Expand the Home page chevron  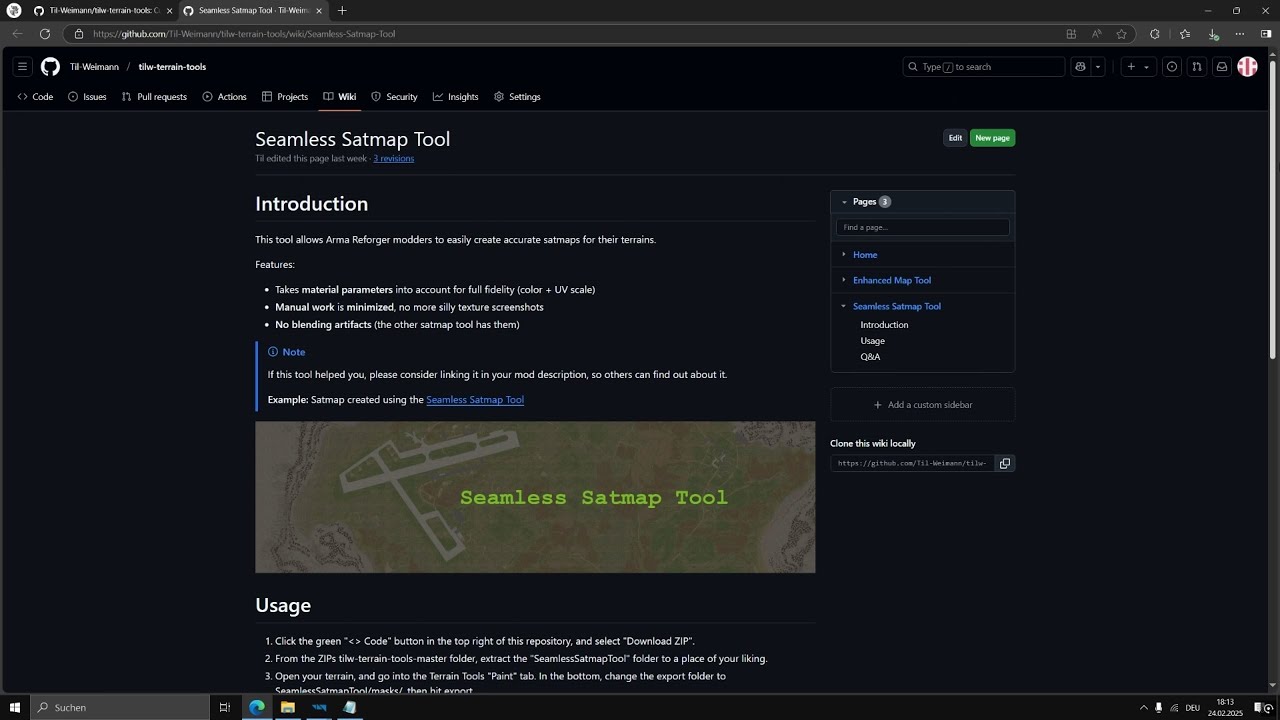tap(844, 255)
